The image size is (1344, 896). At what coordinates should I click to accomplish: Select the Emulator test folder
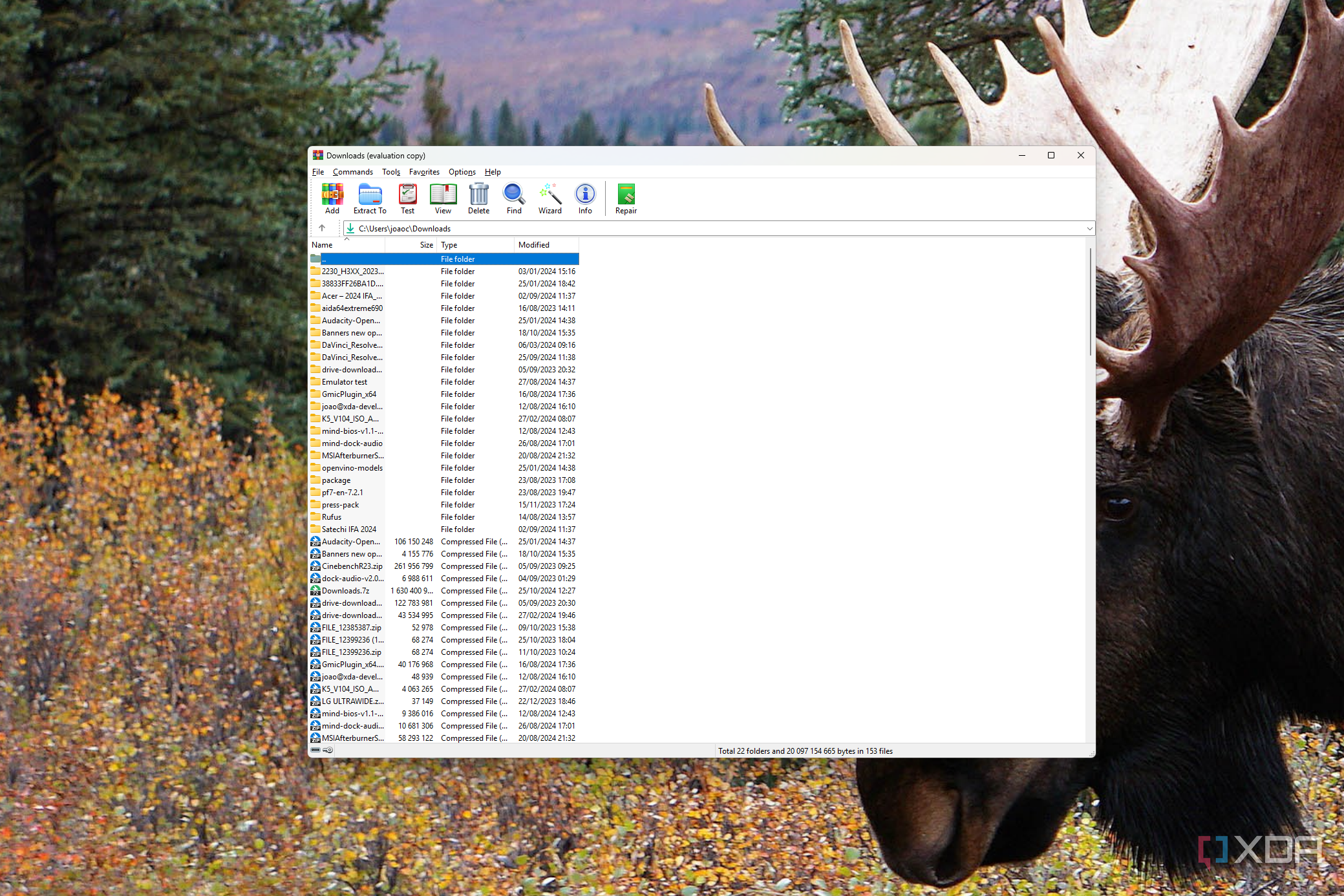[x=344, y=382]
